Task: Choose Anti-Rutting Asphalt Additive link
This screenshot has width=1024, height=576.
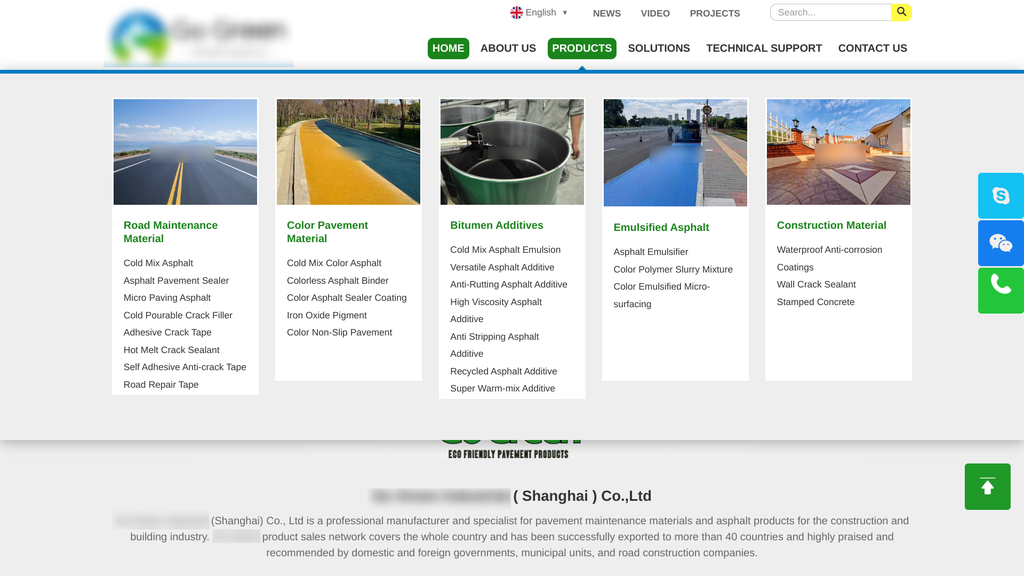Action: [x=509, y=285]
